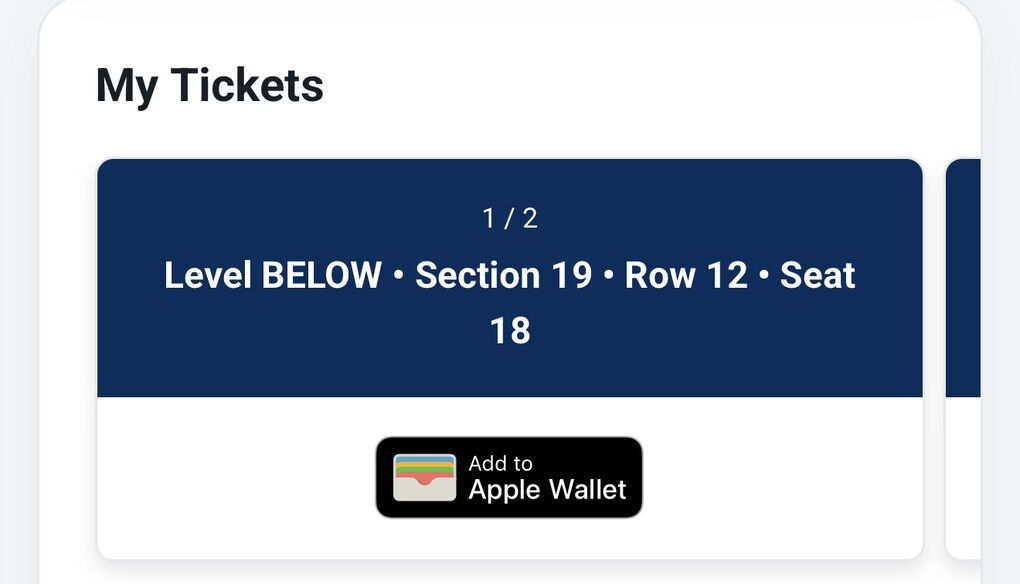Click the colorful Wallet icon

coord(424,477)
